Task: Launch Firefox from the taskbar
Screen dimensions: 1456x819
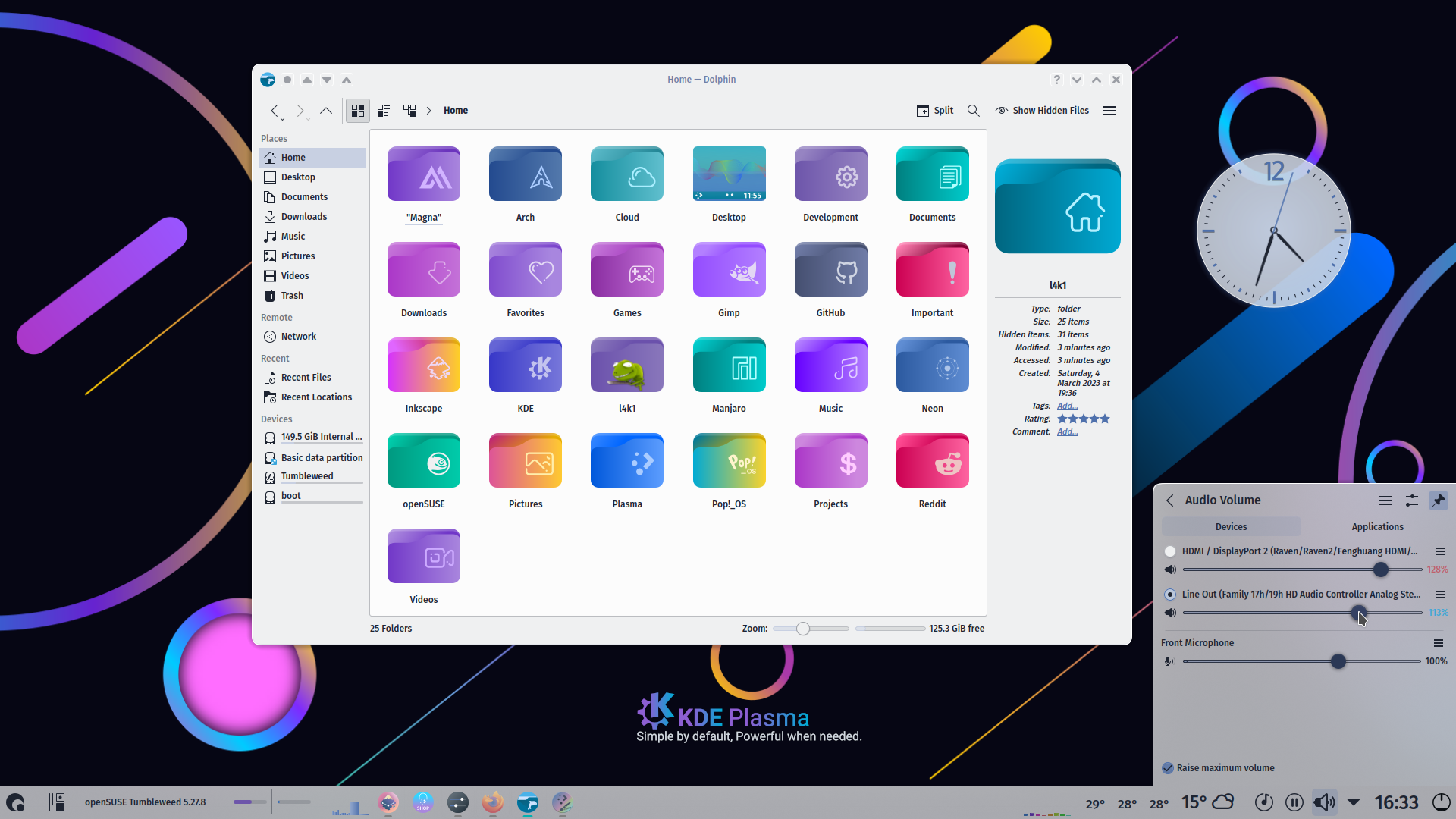Action: point(493,802)
